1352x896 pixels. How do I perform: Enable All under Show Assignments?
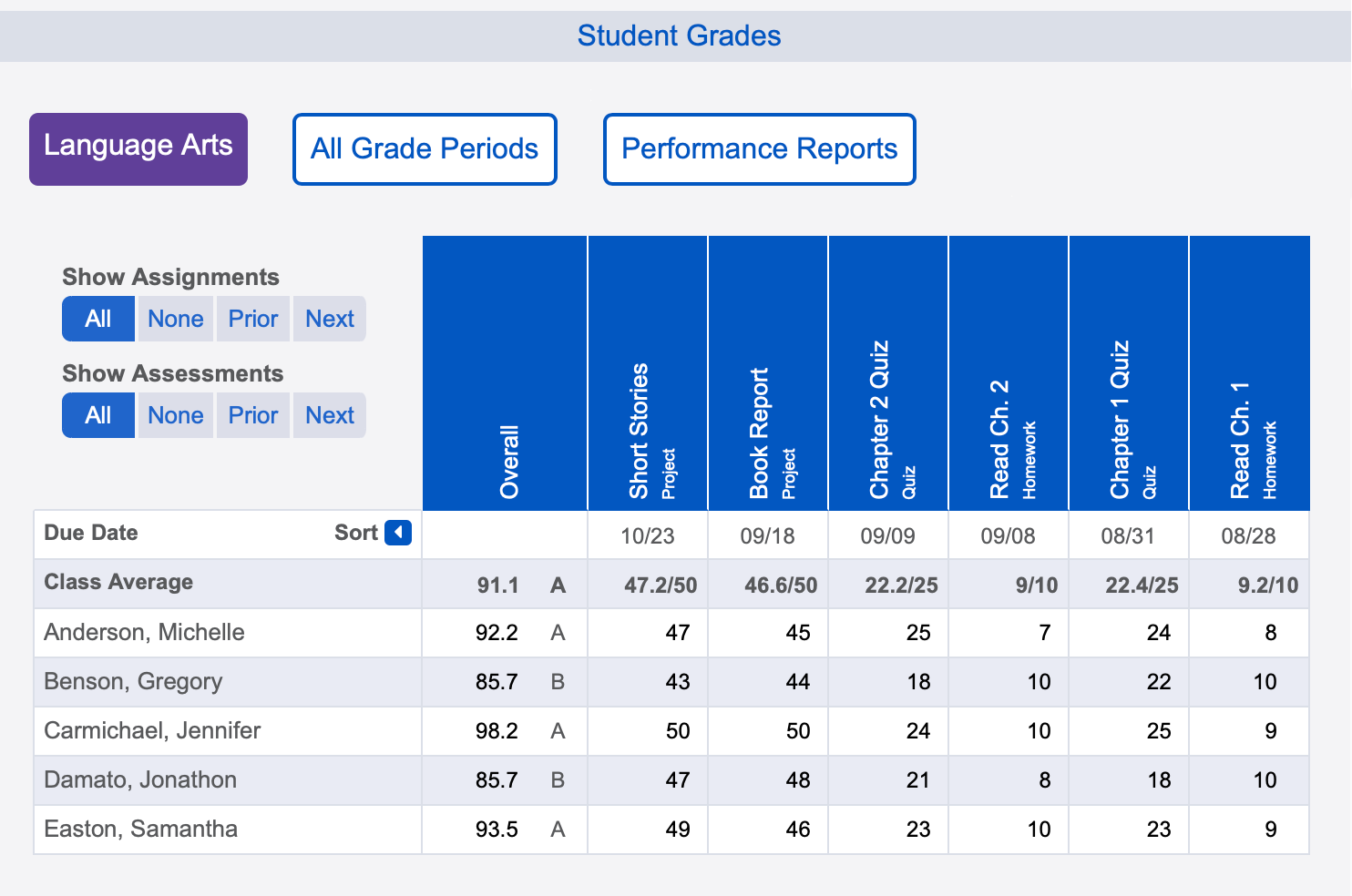[x=97, y=319]
